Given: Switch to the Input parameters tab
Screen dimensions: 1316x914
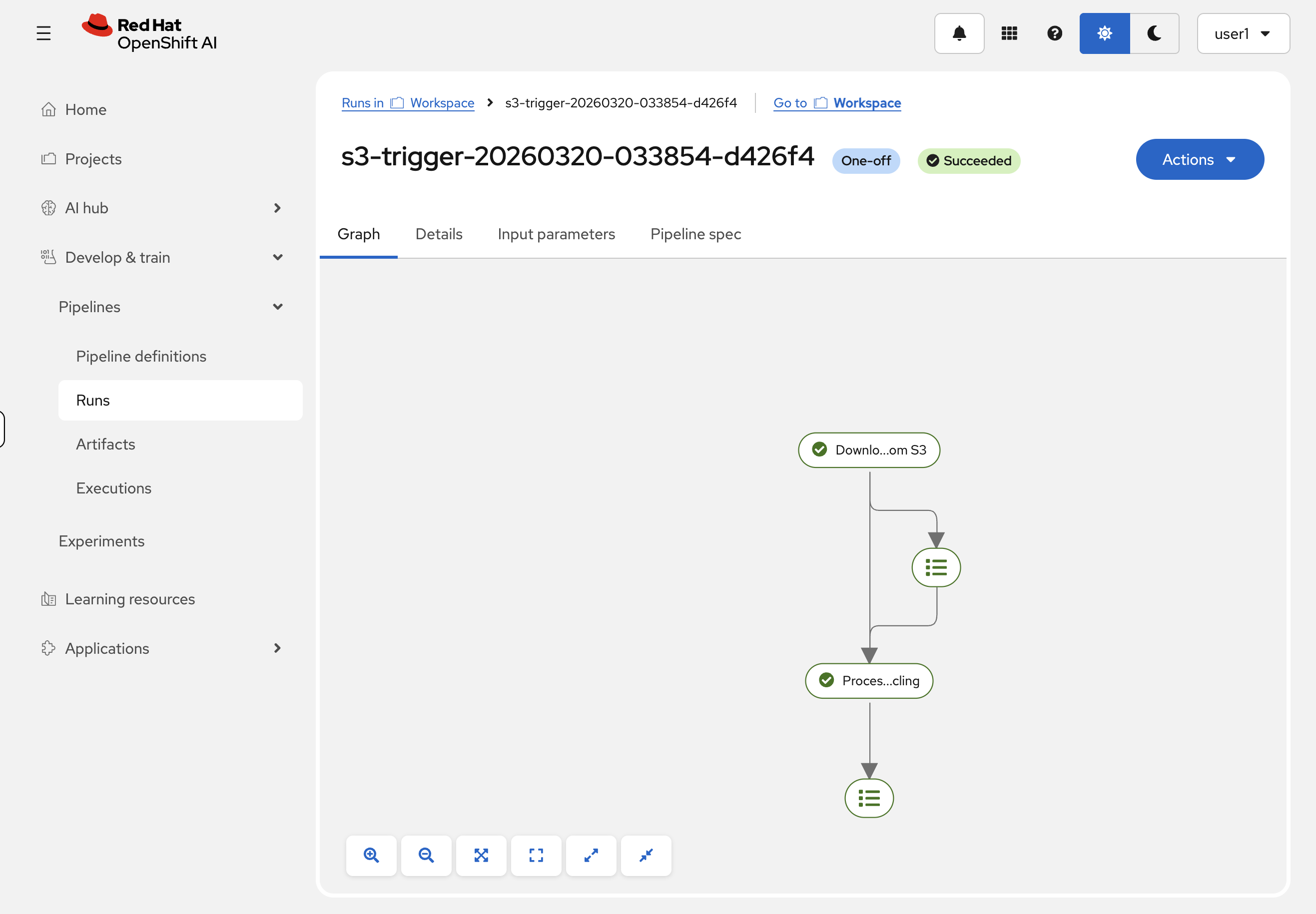Looking at the screenshot, I should pos(556,234).
